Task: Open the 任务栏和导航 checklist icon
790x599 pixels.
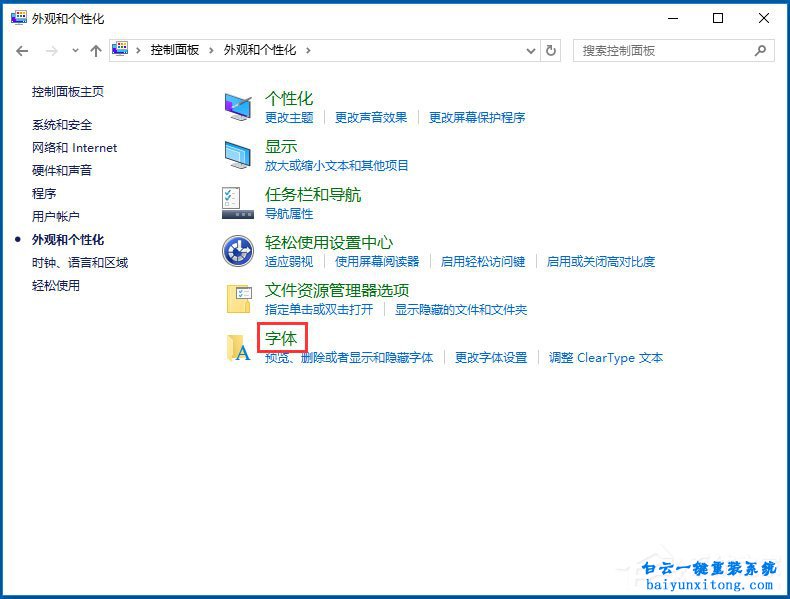Action: click(238, 203)
